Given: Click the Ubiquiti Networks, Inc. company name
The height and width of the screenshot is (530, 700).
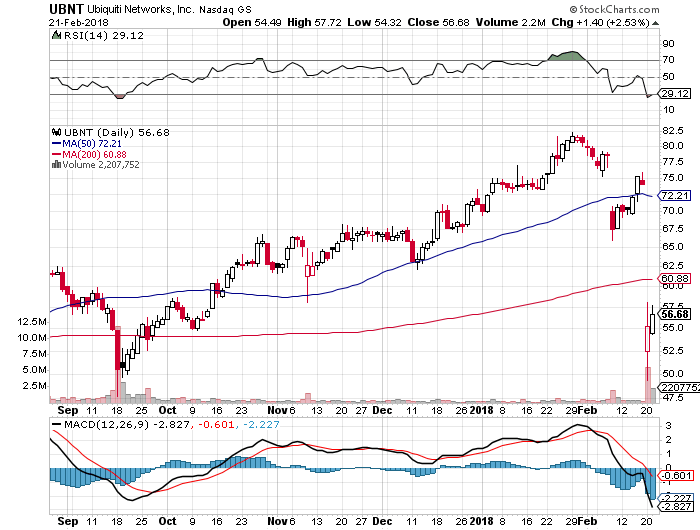Looking at the screenshot, I should point(141,9).
